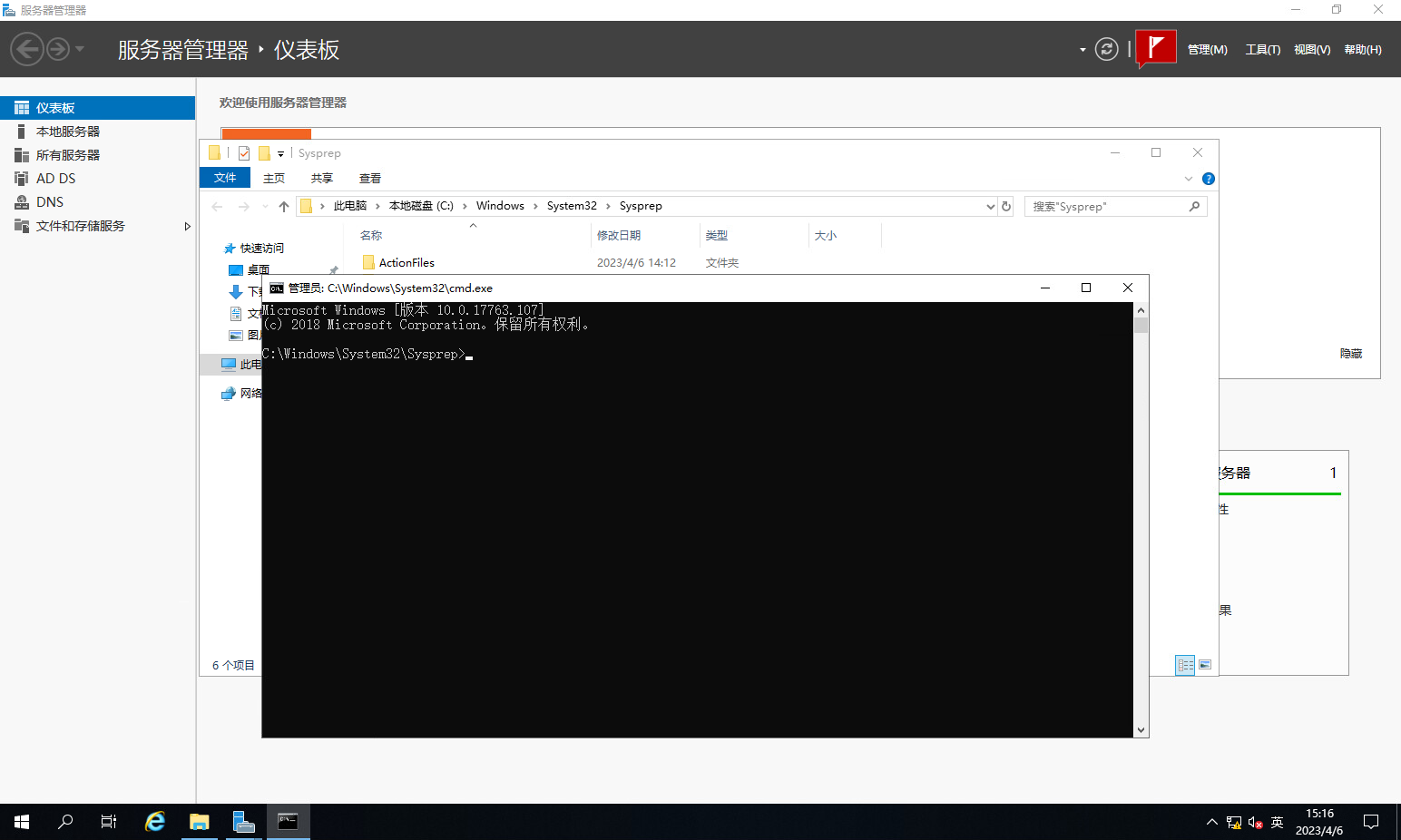This screenshot has width=1401, height=840.
Task: Open Task View on the taskbar
Action: point(109,822)
